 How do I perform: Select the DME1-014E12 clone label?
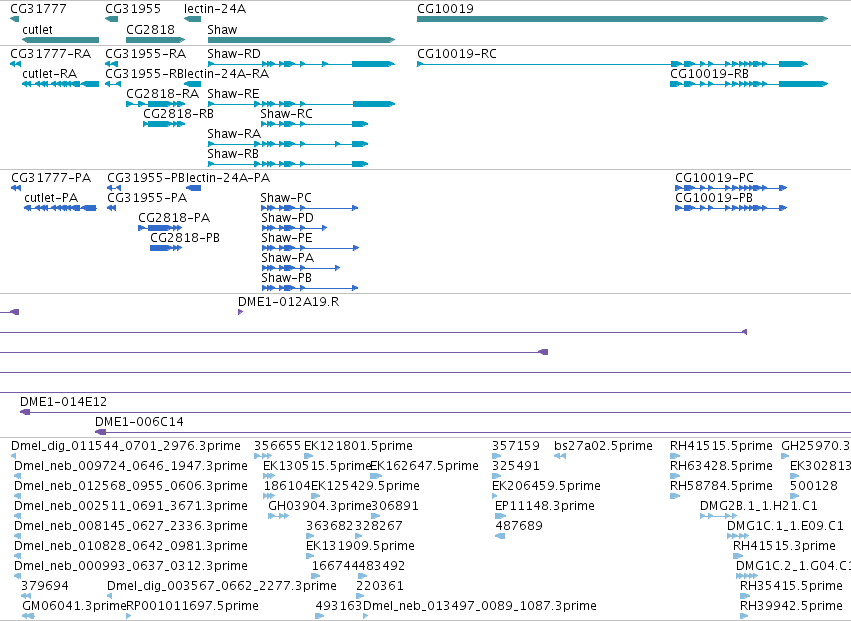(63, 402)
